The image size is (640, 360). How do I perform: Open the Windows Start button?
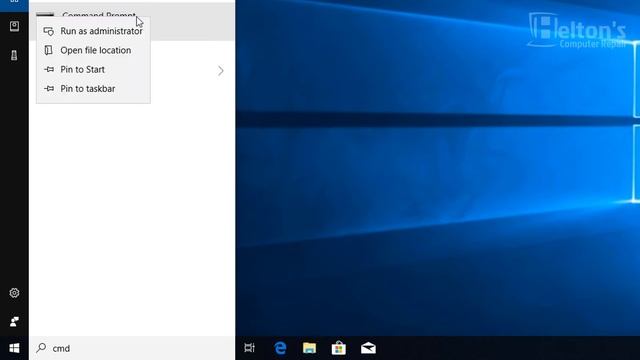click(14, 348)
